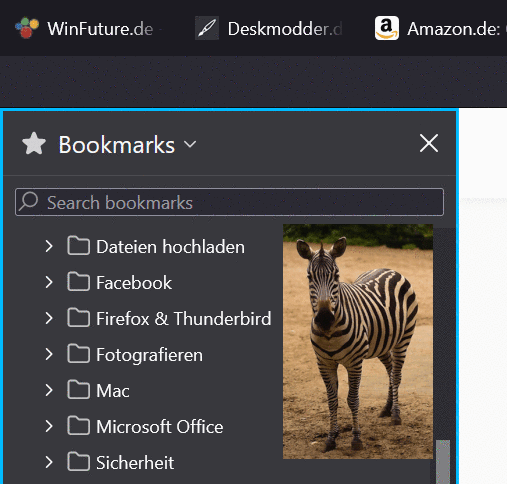Expand the Microsoft Office folder arrow

[x=49, y=426]
